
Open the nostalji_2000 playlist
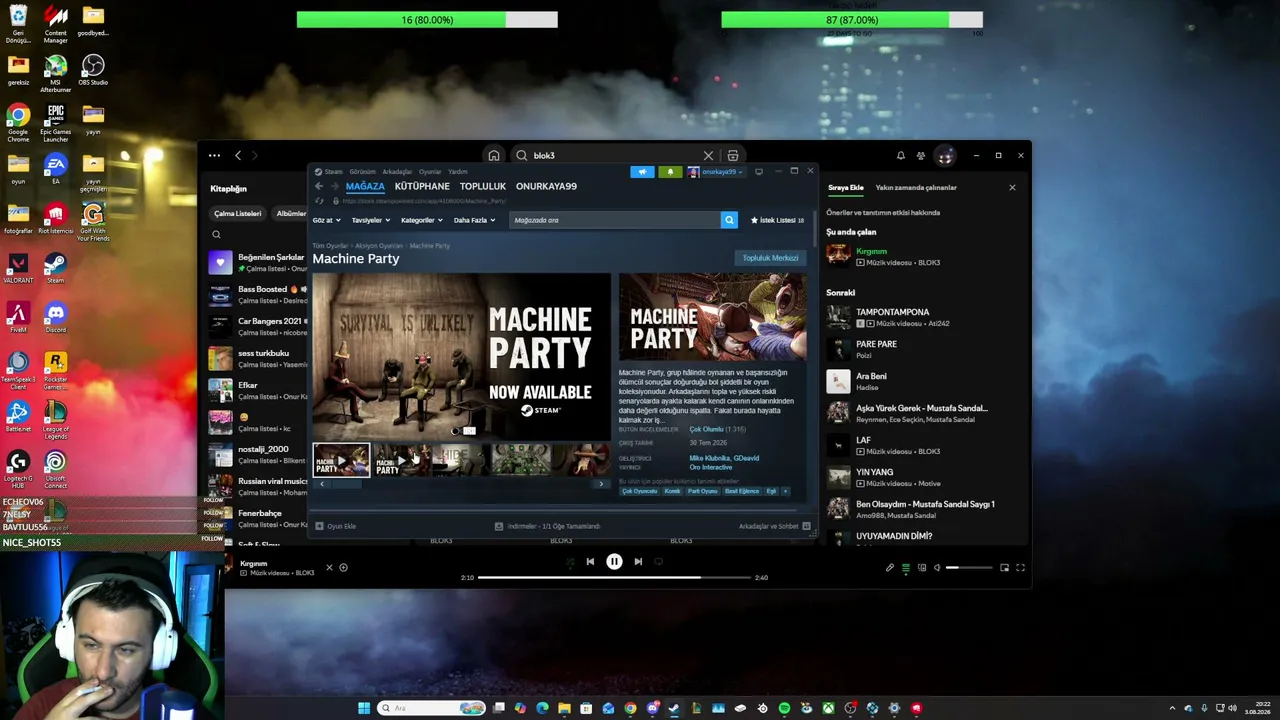[258, 454]
